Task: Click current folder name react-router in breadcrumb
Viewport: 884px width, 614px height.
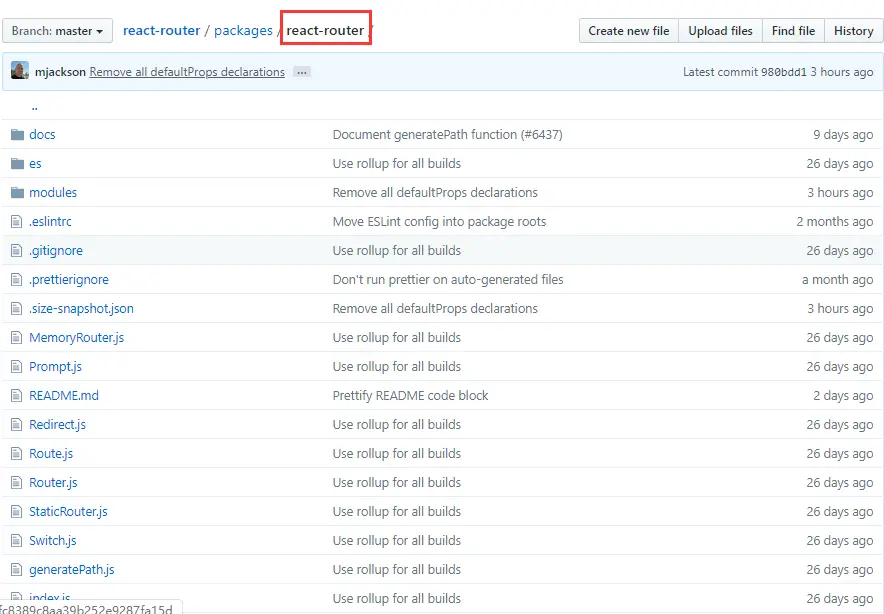Action: [x=325, y=30]
